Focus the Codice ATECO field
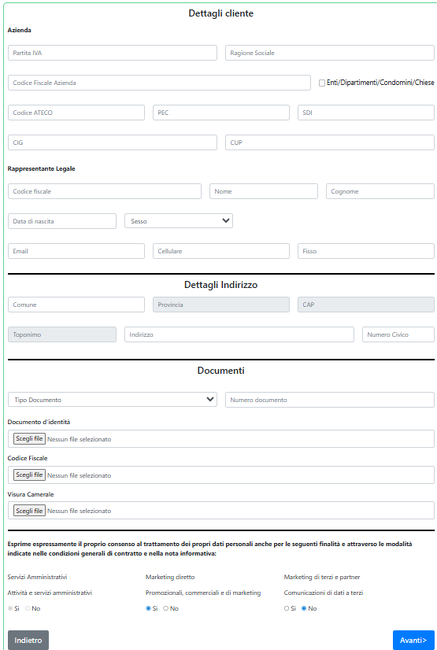The width and height of the screenshot is (437, 650). click(x=76, y=112)
